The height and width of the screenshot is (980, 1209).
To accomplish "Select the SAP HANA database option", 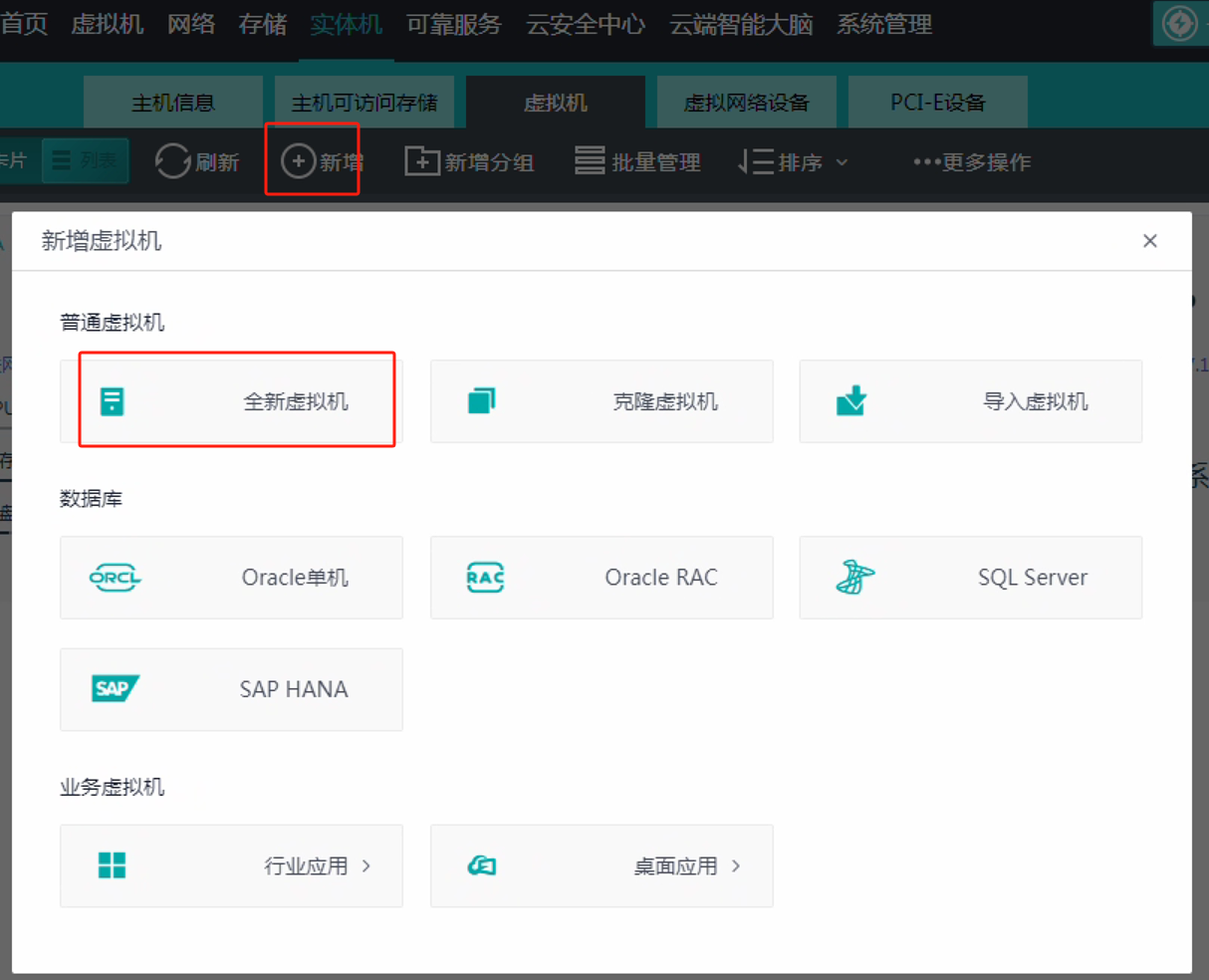I will coord(231,689).
